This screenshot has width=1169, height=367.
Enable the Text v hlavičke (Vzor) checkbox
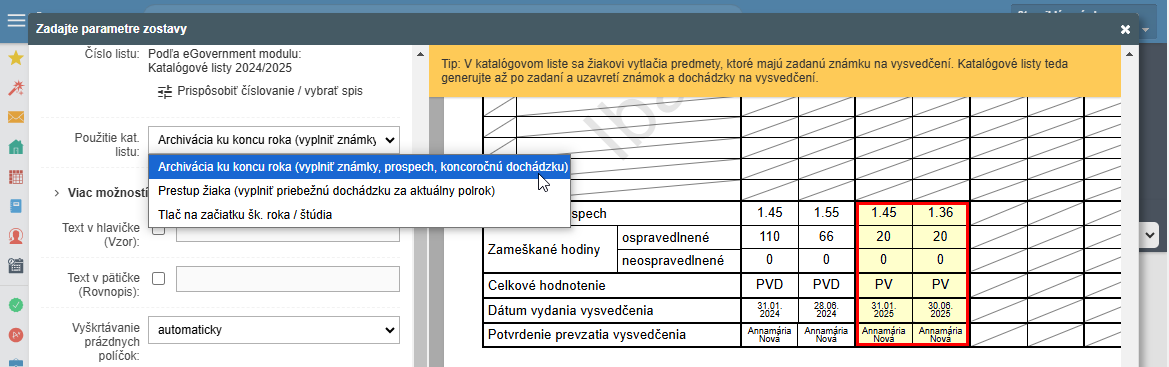pyautogui.click(x=158, y=230)
